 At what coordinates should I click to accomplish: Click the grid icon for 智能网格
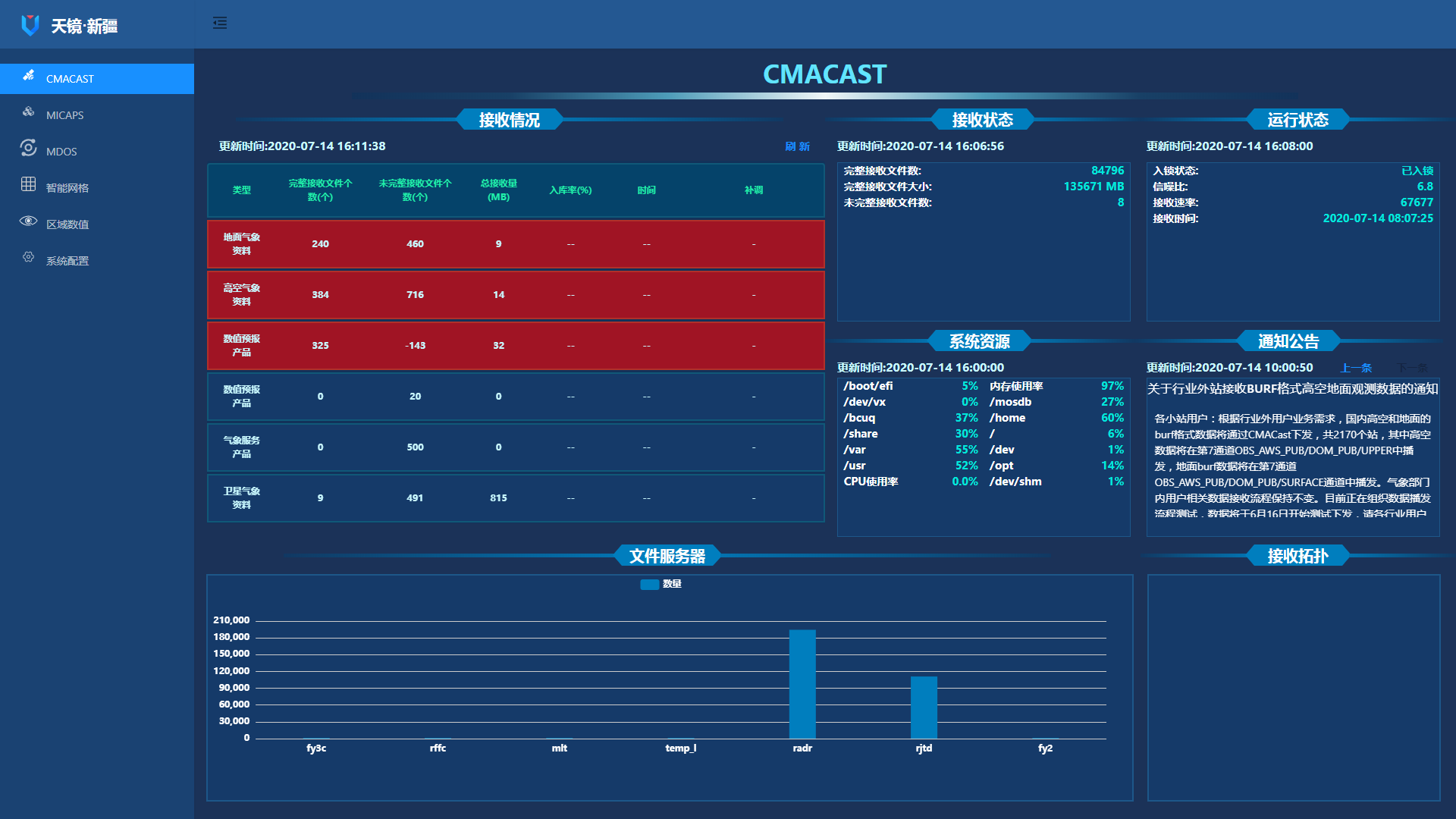pyautogui.click(x=29, y=184)
